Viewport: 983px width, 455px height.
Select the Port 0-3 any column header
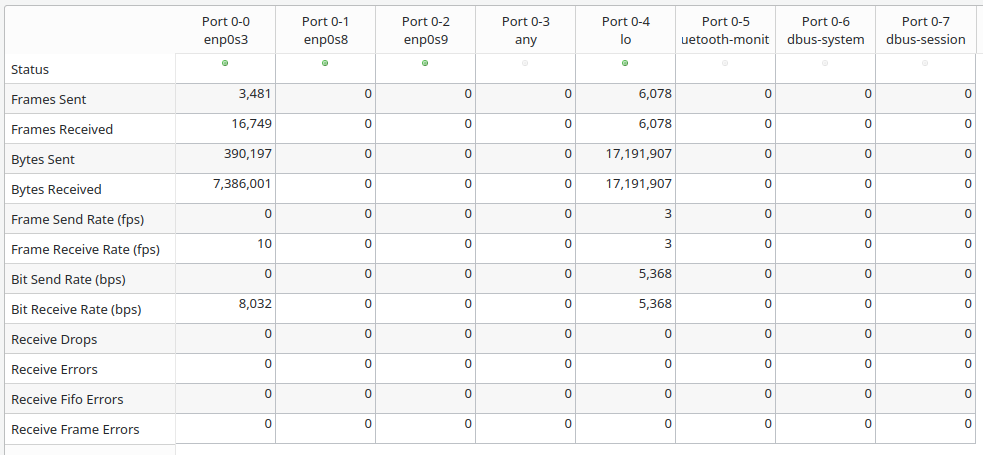click(525, 30)
